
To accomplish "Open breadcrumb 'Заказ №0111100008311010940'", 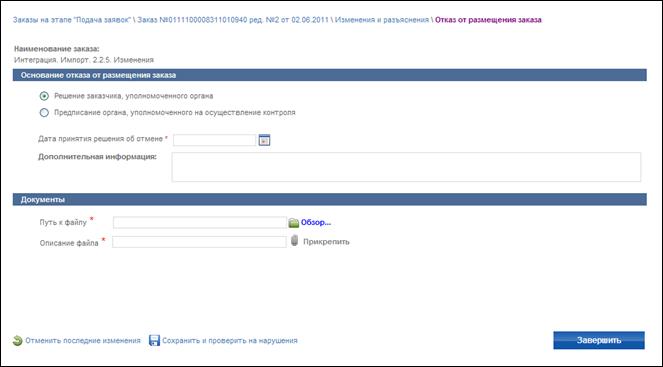I will (234, 20).
